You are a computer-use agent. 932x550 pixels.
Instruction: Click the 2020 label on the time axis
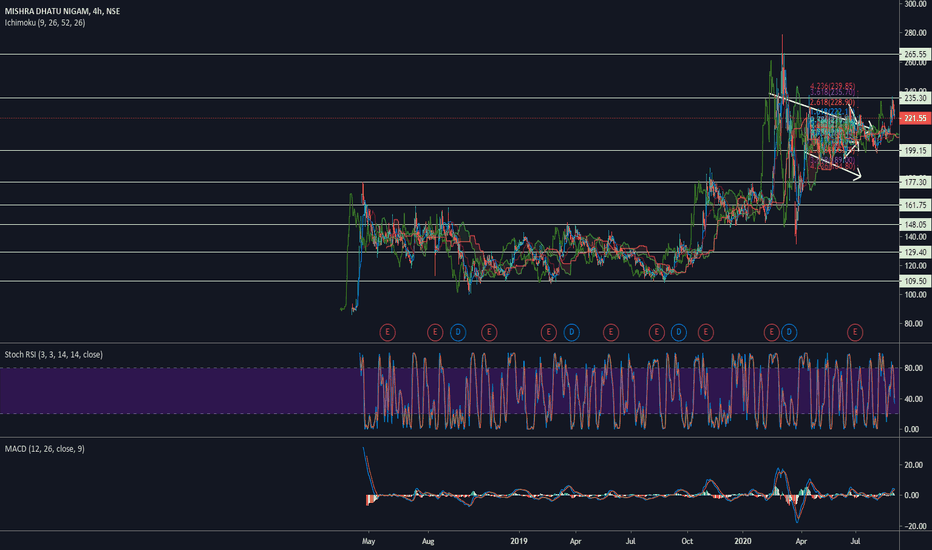pyautogui.click(x=742, y=542)
